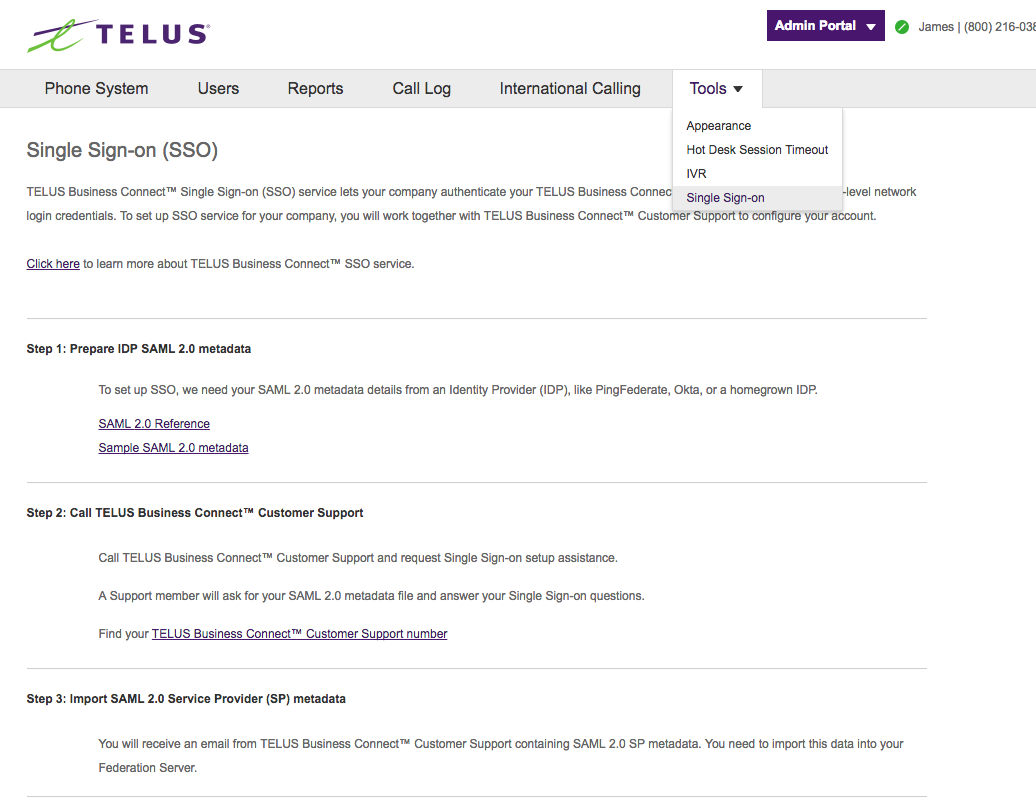Open the SAML 2.0 Reference link
Viewport: 1036px width, 810px height.
[x=153, y=423]
